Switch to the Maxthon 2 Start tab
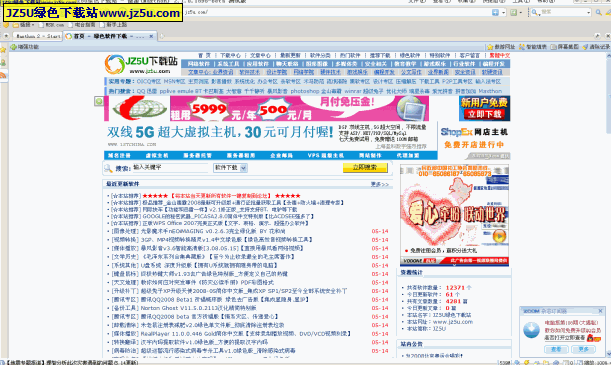This screenshot has width=611, height=365. tap(38, 36)
